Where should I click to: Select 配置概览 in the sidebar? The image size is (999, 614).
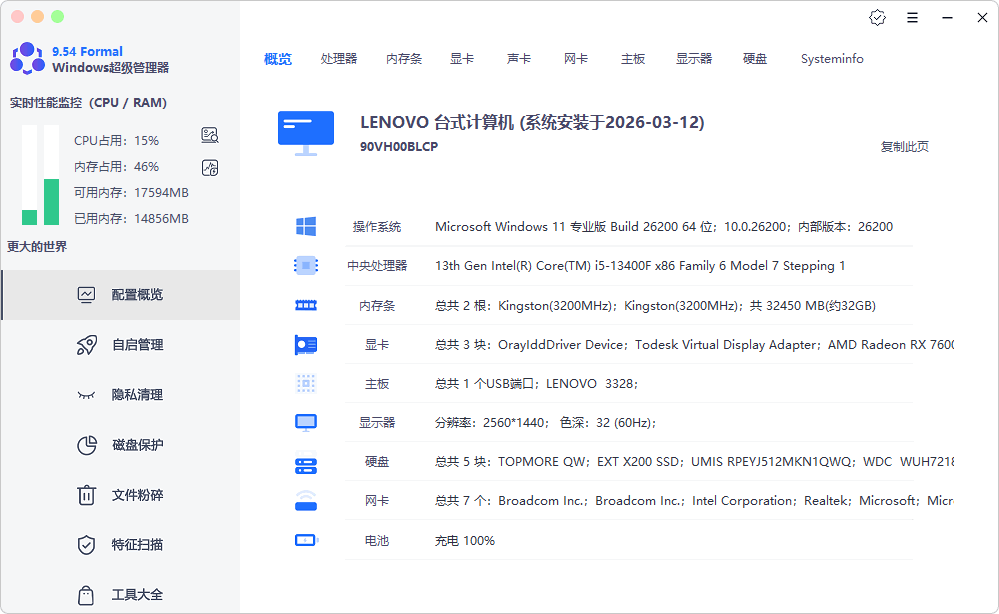pos(121,294)
